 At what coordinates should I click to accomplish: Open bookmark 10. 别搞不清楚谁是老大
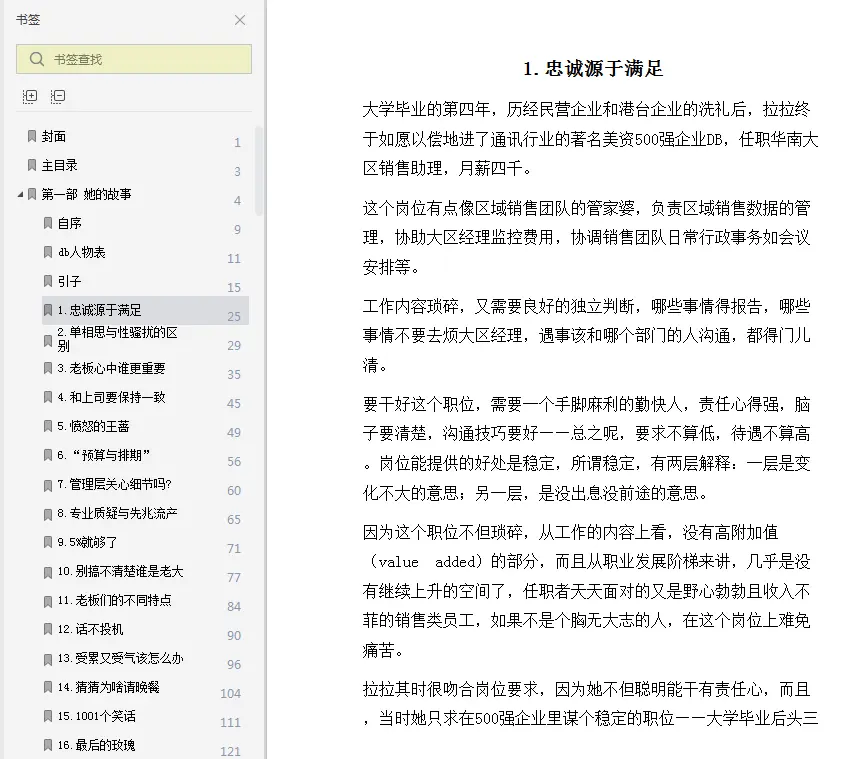point(120,572)
